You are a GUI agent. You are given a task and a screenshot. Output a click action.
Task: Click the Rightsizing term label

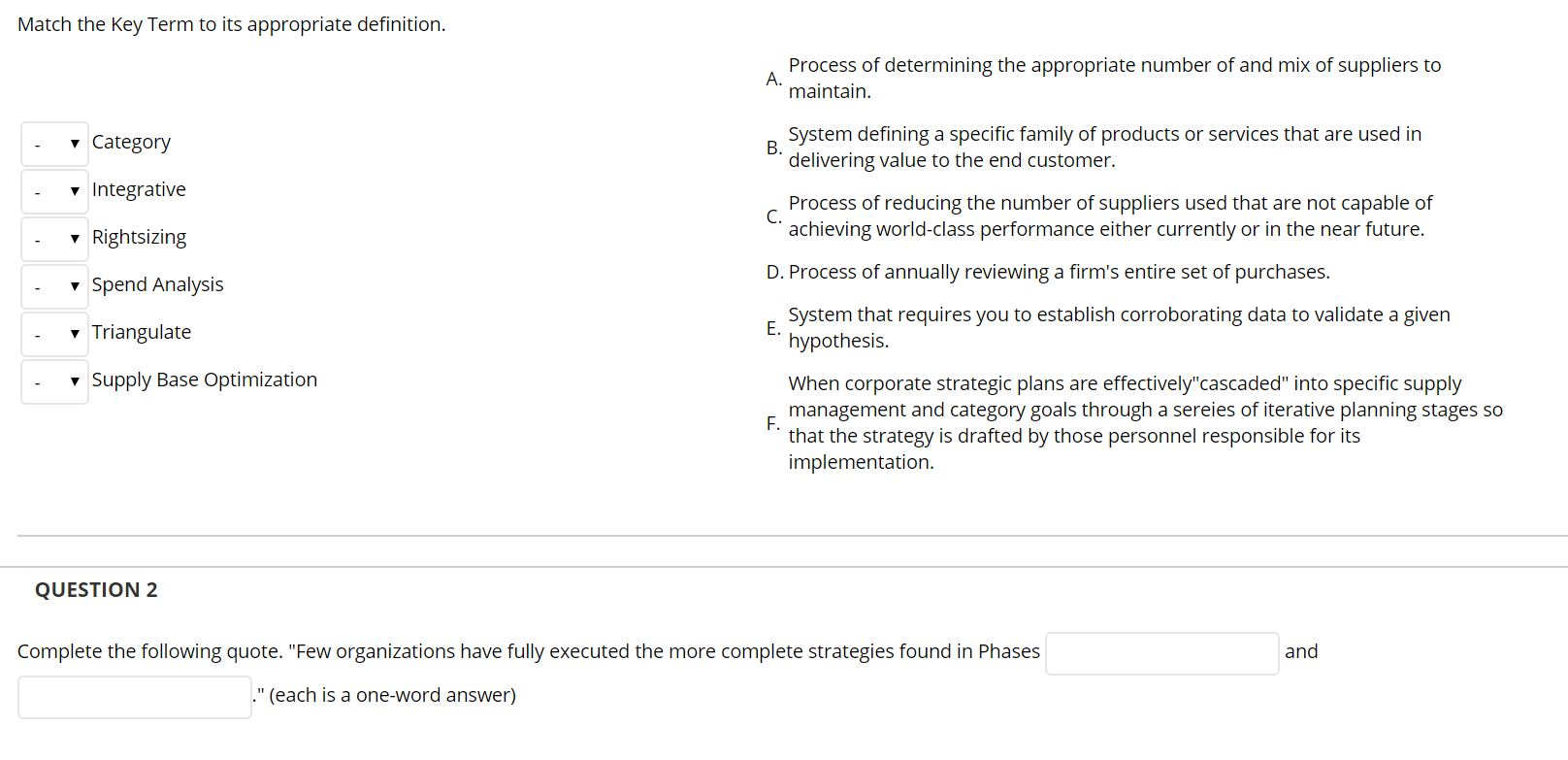coord(139,236)
